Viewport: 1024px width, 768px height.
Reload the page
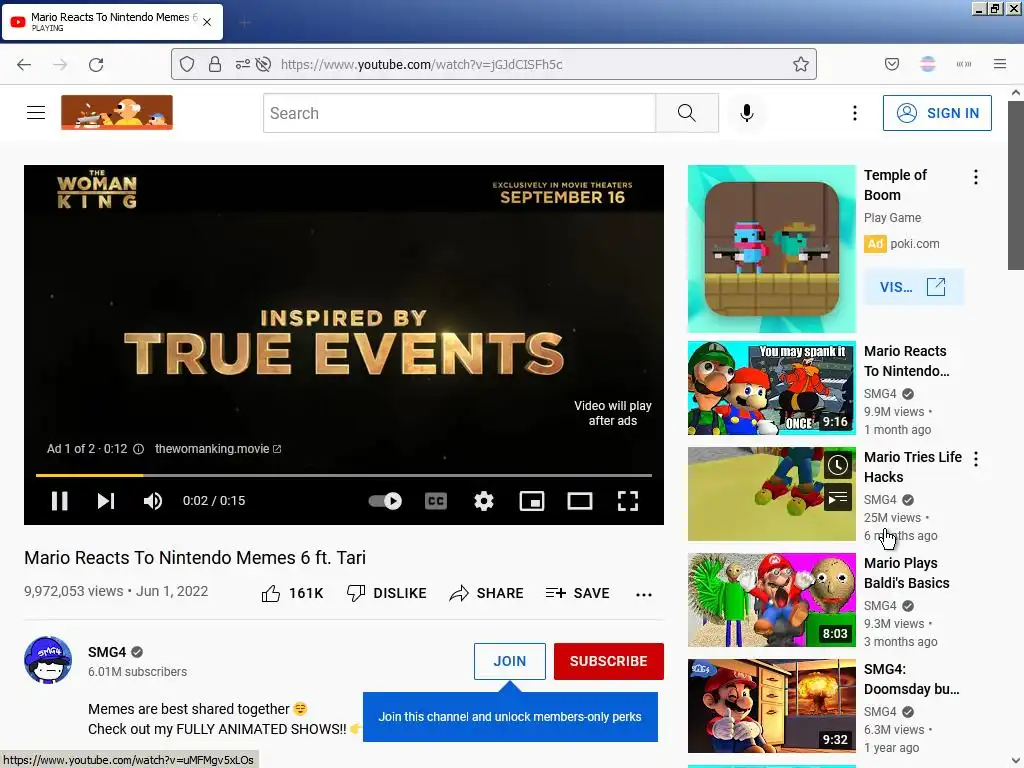[x=96, y=64]
